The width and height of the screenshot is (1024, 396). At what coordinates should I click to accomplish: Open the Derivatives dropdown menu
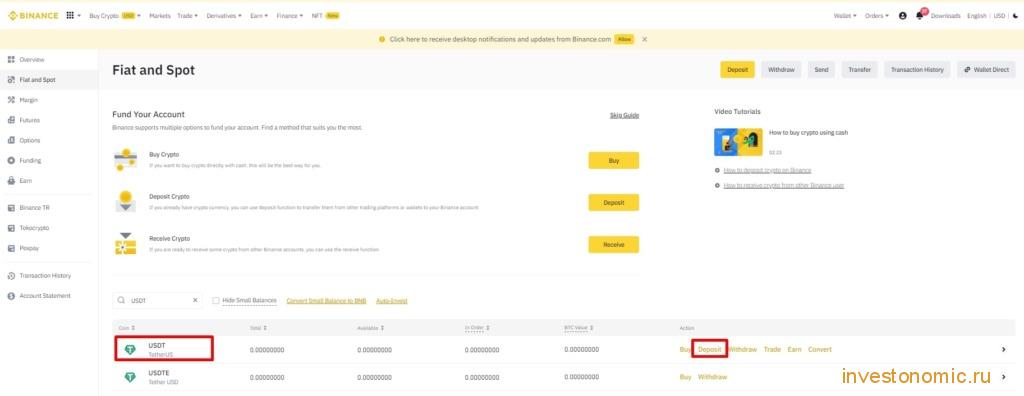coord(224,16)
